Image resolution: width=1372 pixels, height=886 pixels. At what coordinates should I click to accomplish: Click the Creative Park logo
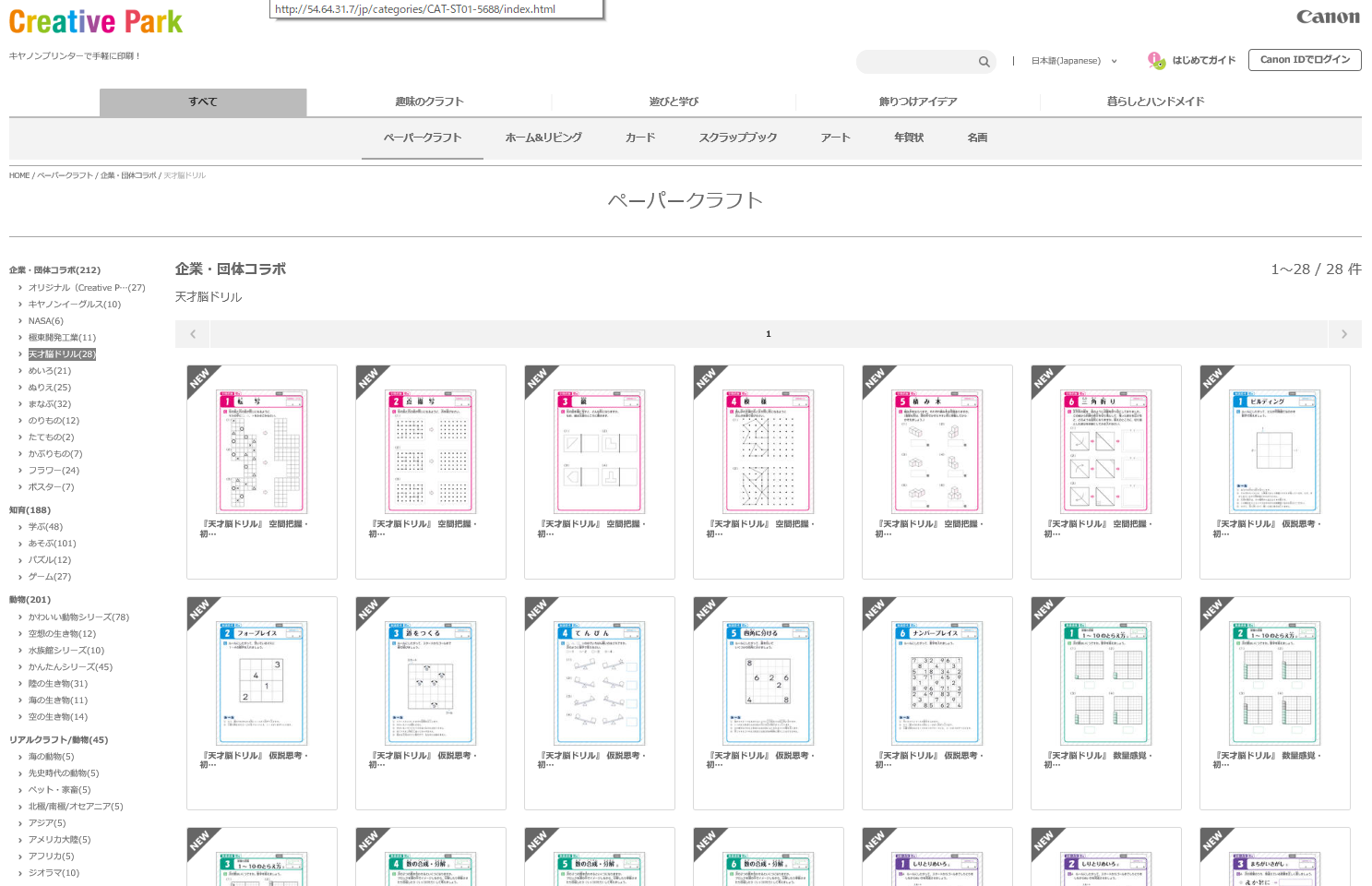[x=96, y=21]
